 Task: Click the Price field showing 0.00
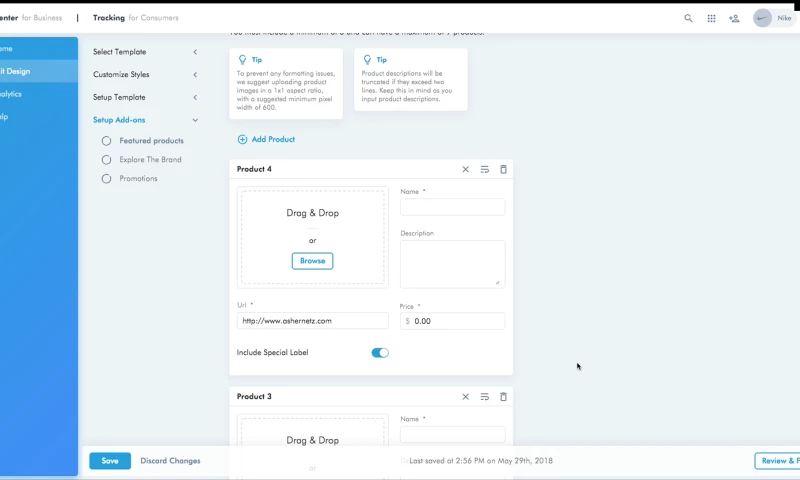453,321
